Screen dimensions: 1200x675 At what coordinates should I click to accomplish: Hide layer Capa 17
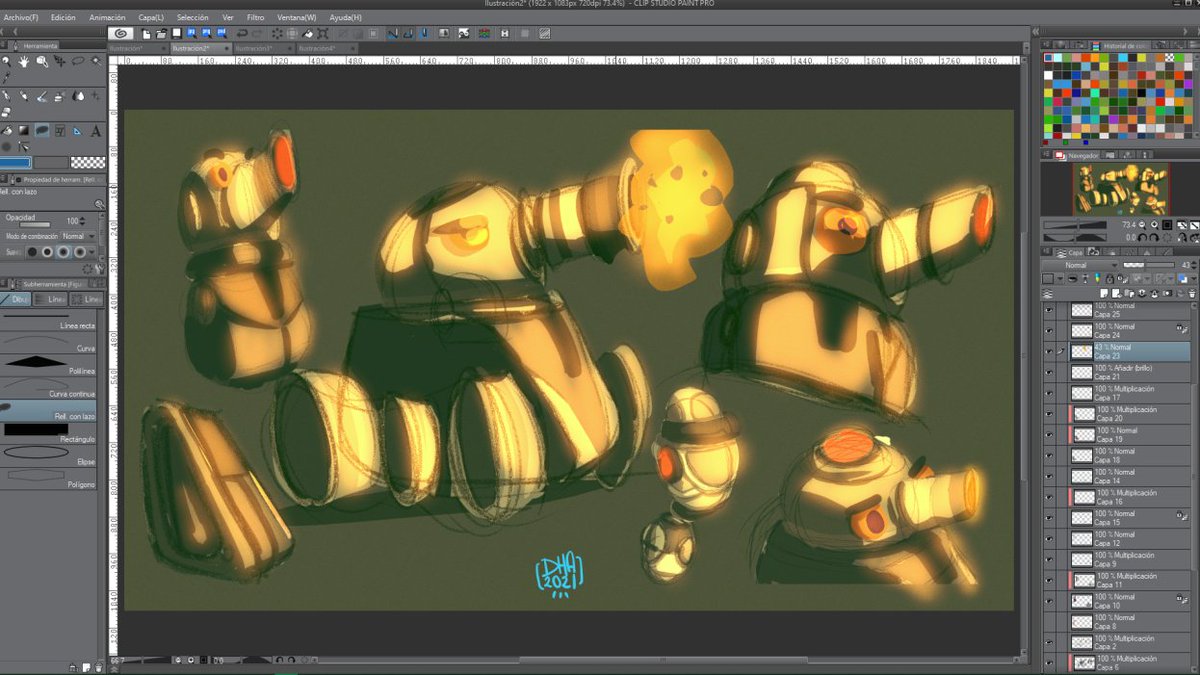1049,393
